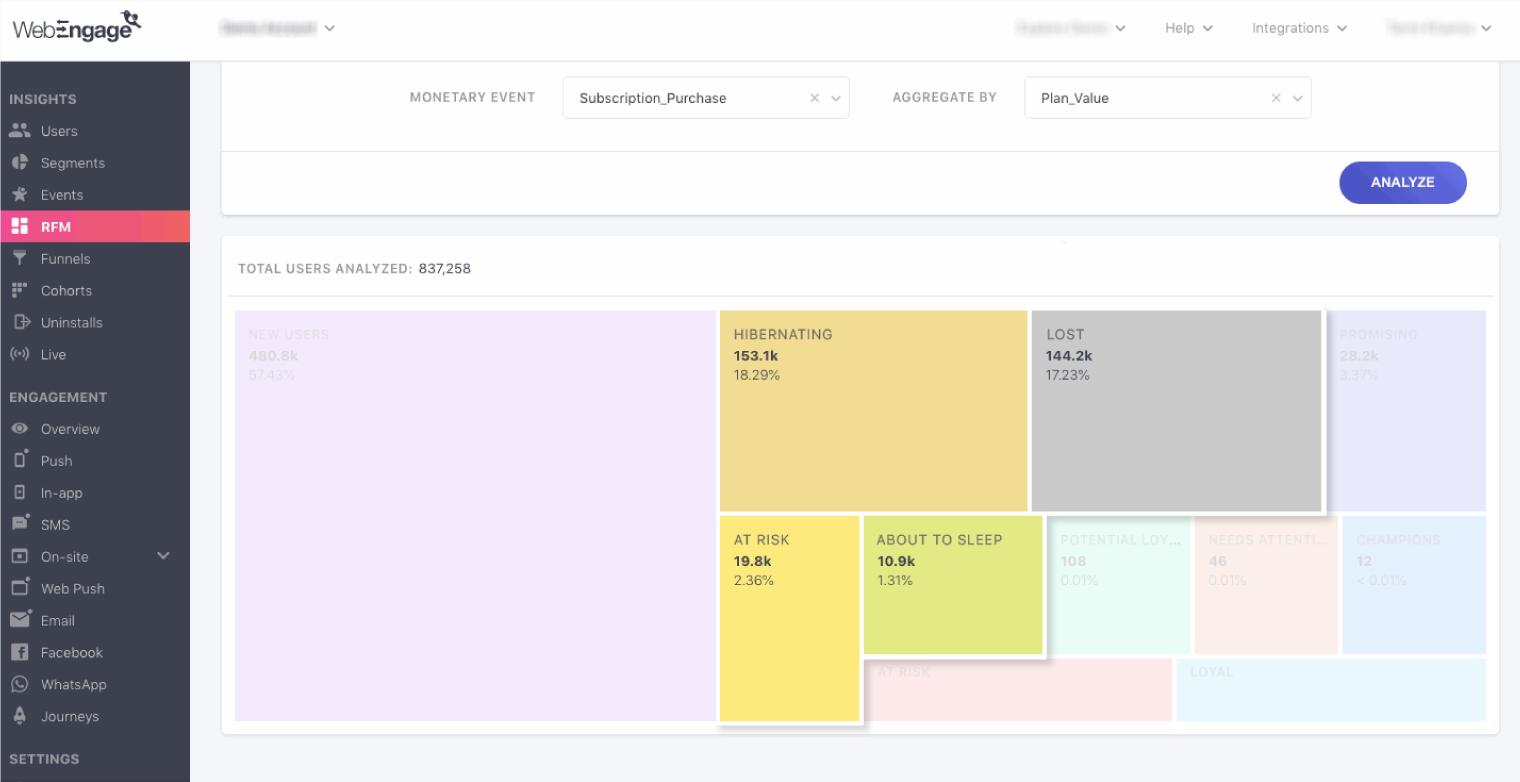
Task: Click the Live analytics icon
Action: (x=22, y=354)
